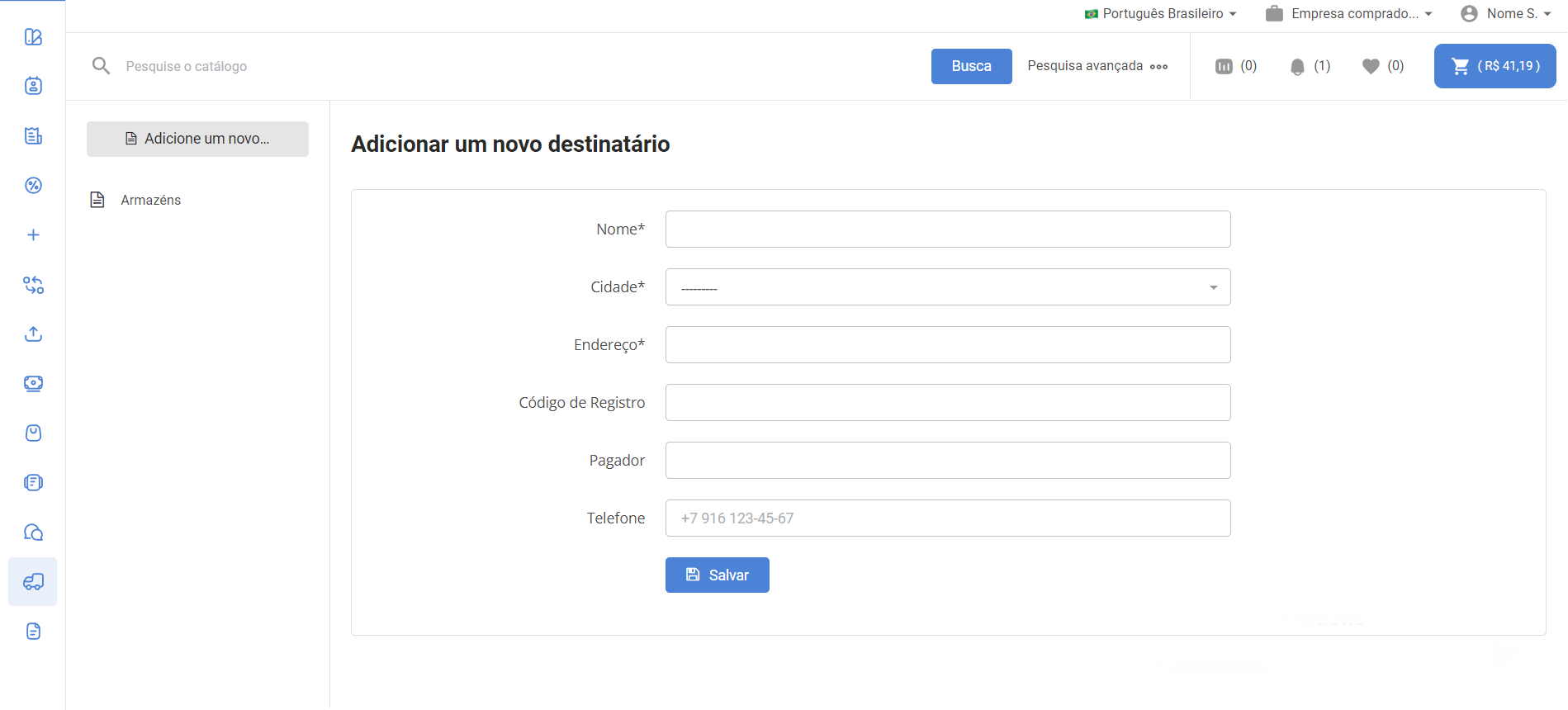Open the favorites heart icon

click(1371, 67)
